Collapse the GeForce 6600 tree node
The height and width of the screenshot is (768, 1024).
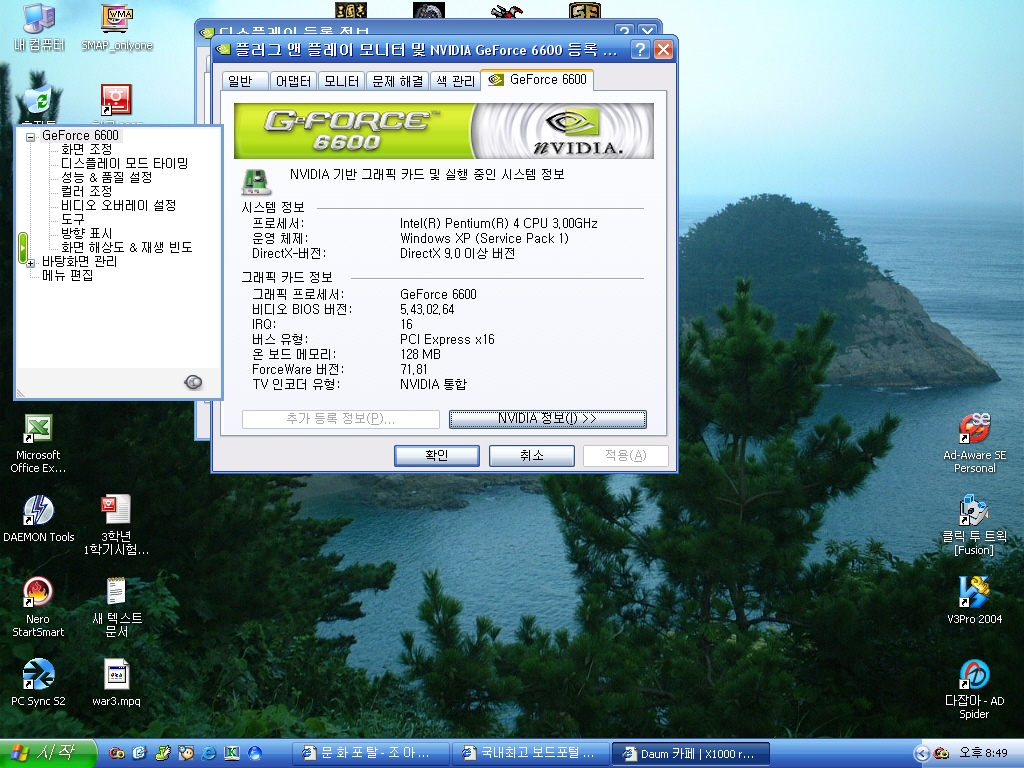click(x=30, y=137)
